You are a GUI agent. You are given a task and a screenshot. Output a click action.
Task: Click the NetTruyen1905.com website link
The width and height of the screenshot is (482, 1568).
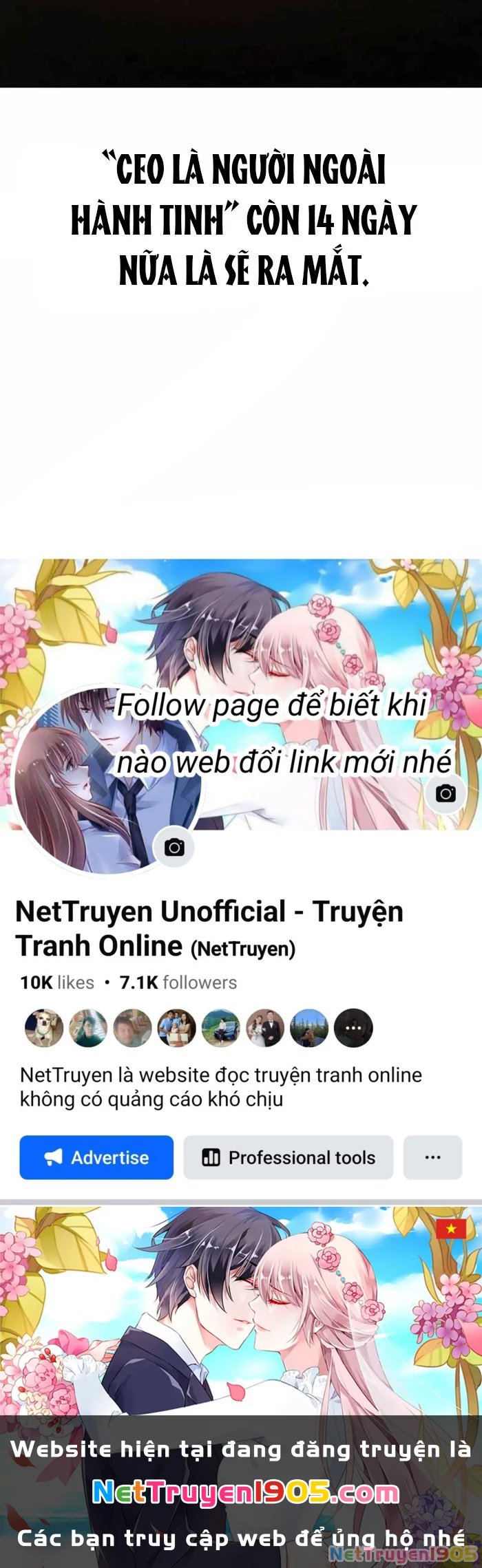(246, 1492)
